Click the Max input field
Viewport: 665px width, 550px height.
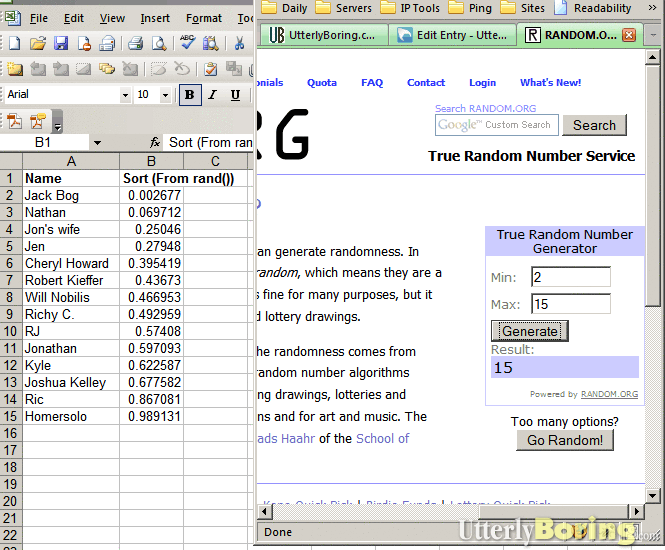click(x=570, y=304)
